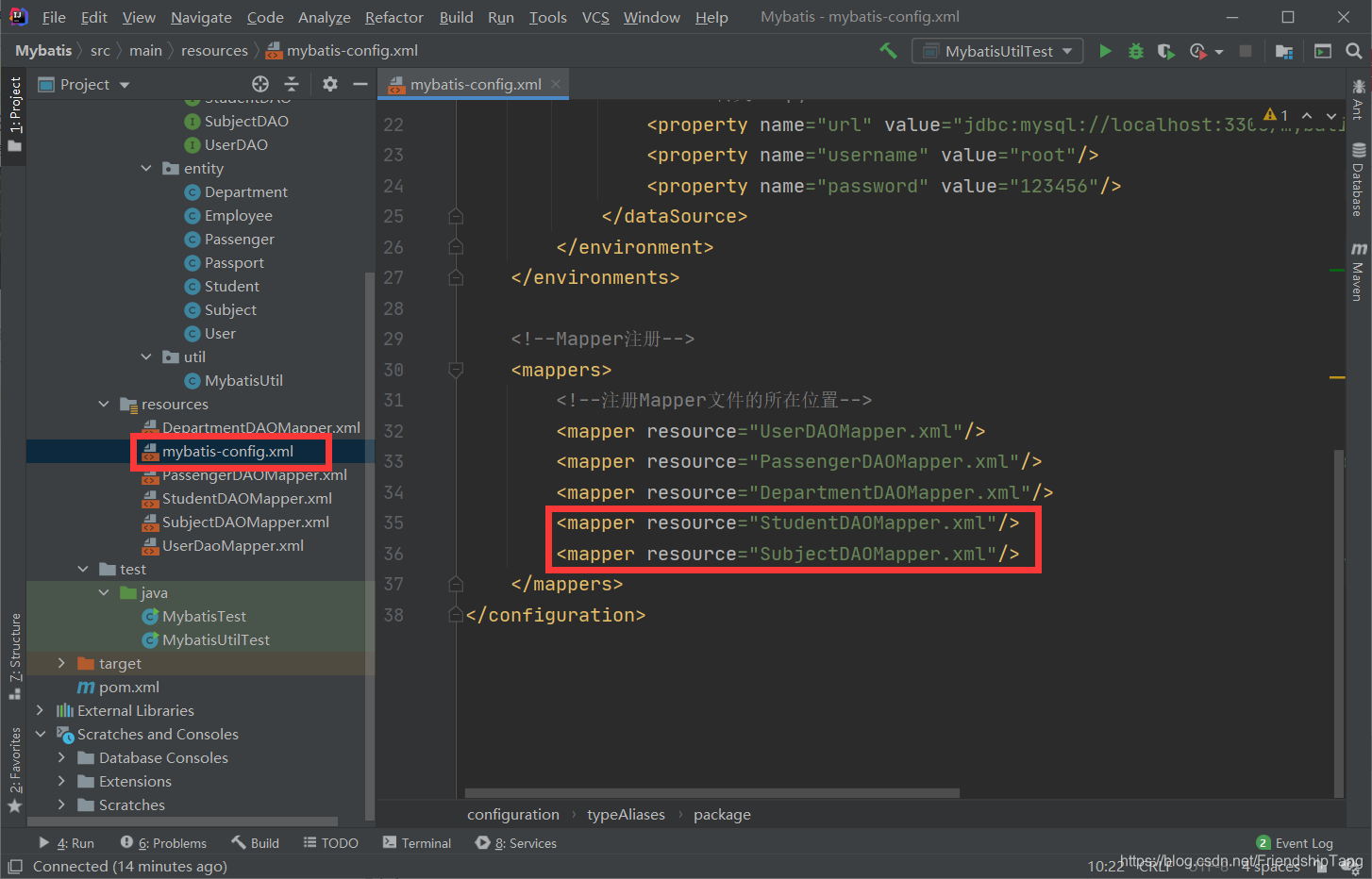Select UserDaoMapper.xml in project tree
The width and height of the screenshot is (1372, 879).
coord(233,545)
